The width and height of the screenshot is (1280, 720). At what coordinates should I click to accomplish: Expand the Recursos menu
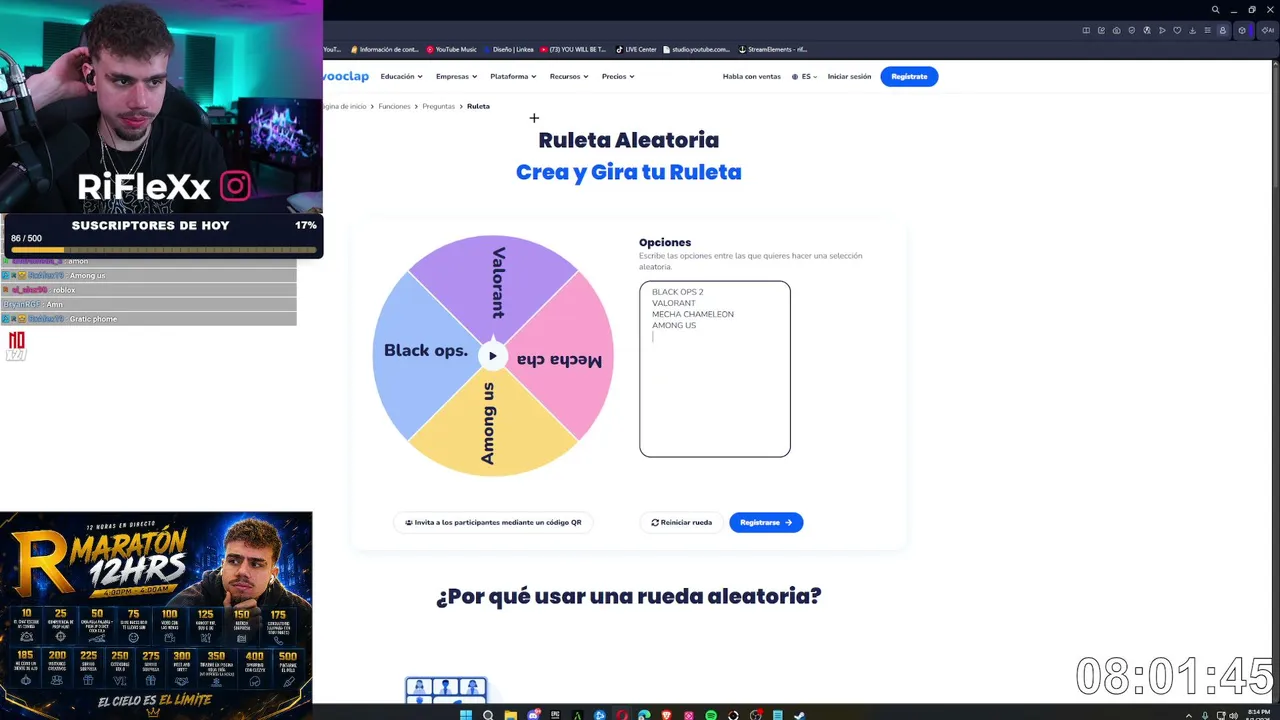point(568,76)
